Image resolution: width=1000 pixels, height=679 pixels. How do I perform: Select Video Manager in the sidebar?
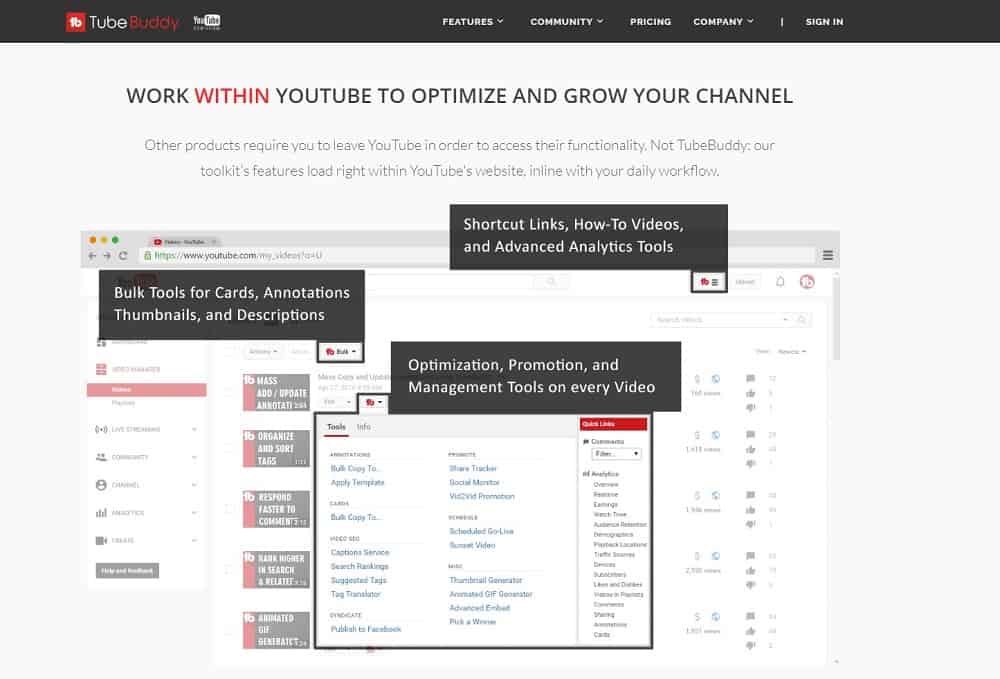pos(129,369)
